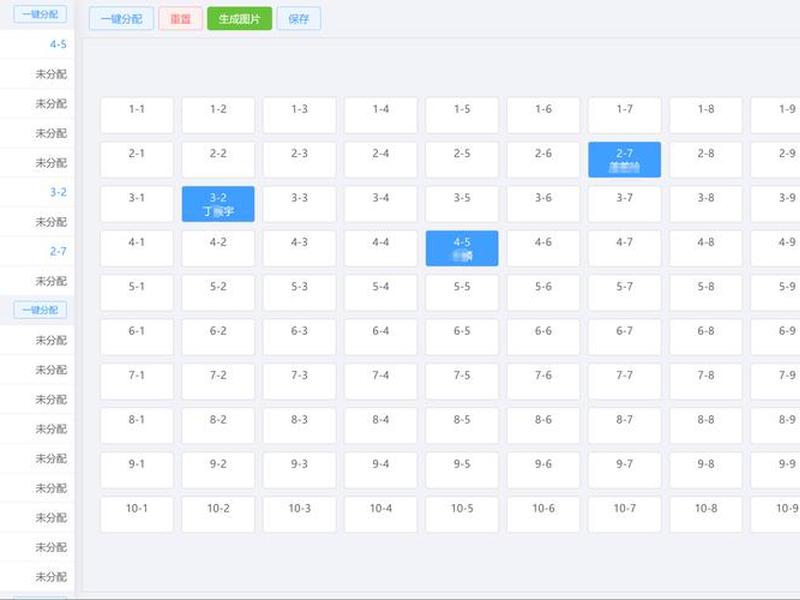Choose seat 3-6
This screenshot has height=600, width=800.
(543, 204)
